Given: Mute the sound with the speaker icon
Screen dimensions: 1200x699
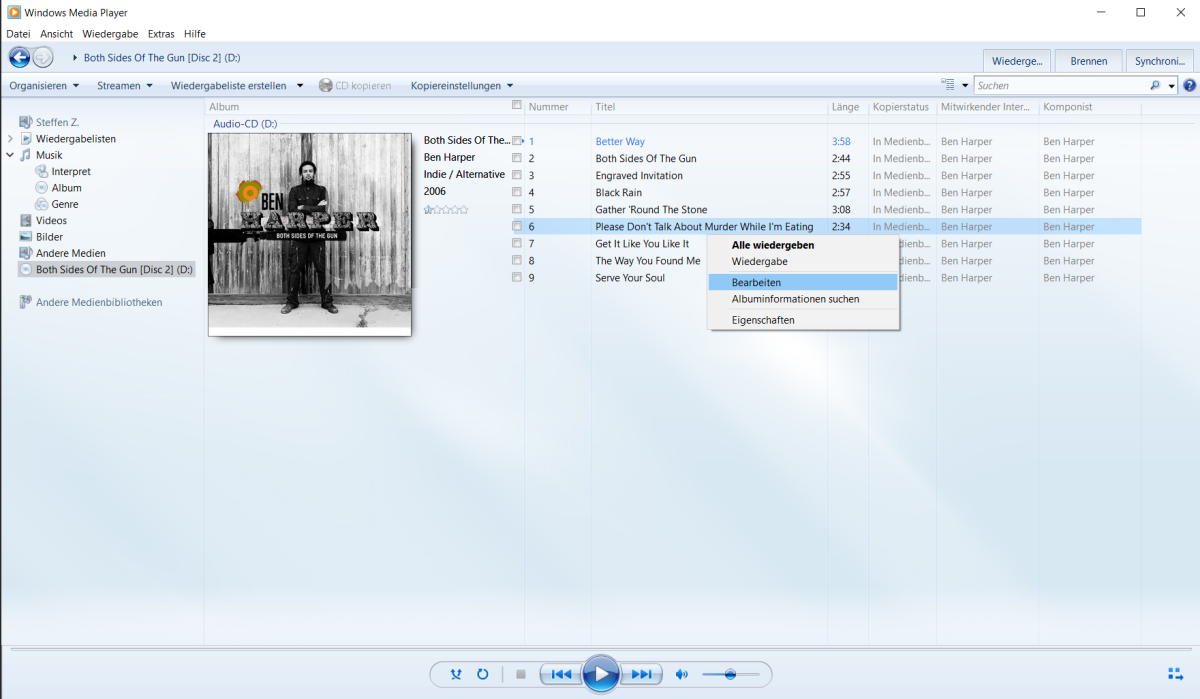Looking at the screenshot, I should point(682,674).
